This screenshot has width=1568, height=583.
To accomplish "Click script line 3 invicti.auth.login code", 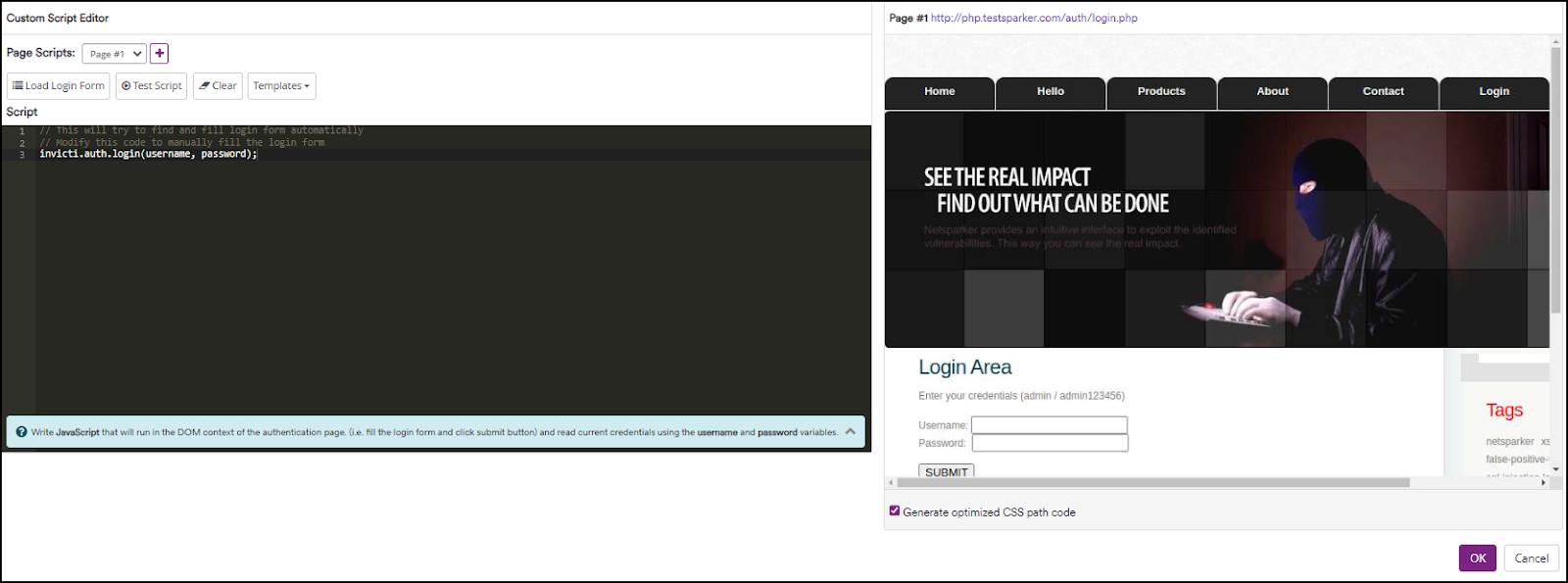I will tap(148, 154).
